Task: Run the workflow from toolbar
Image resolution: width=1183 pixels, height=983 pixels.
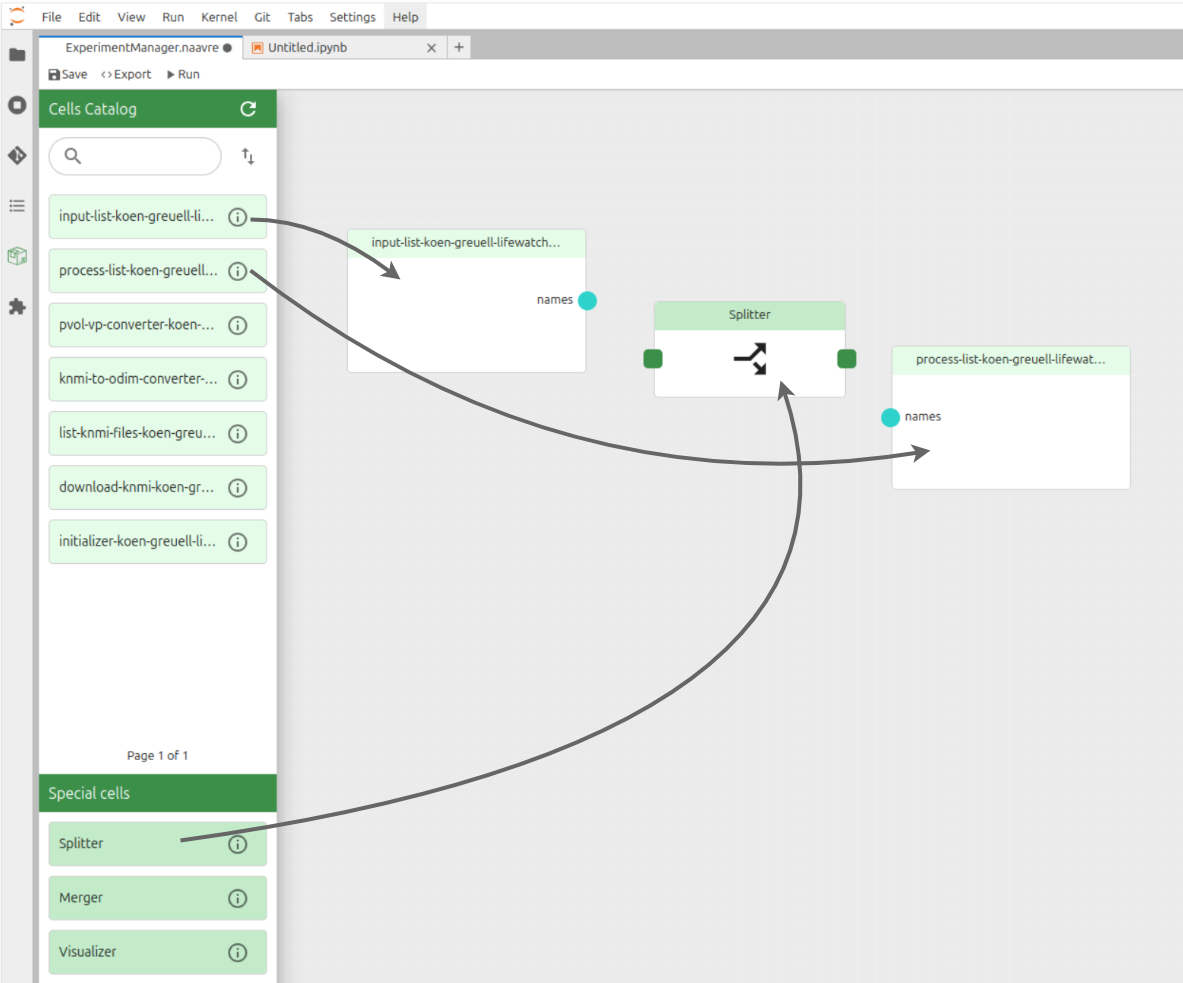Action: coord(183,74)
